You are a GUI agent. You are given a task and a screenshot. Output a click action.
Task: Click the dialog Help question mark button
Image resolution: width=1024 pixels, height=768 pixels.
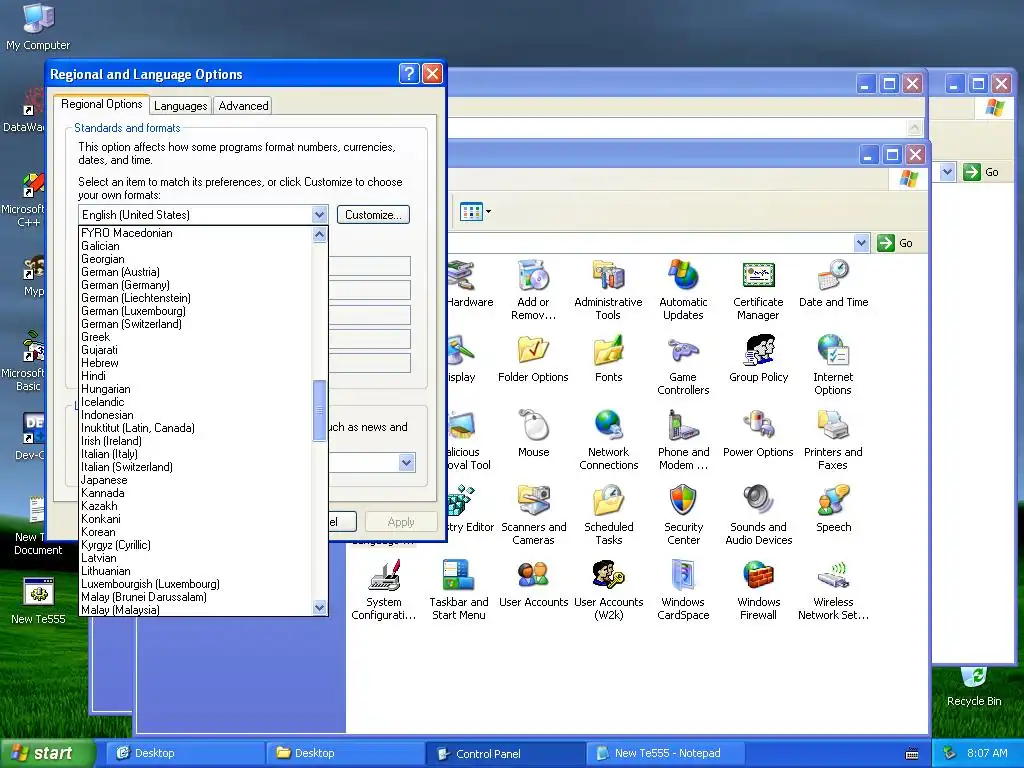pyautogui.click(x=409, y=74)
